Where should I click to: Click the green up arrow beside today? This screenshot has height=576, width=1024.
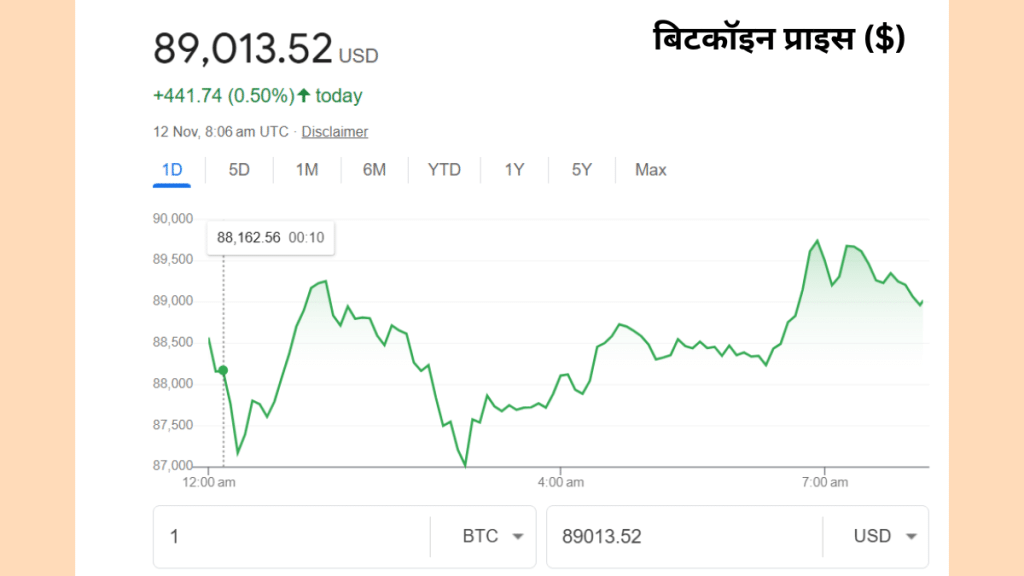pos(304,95)
